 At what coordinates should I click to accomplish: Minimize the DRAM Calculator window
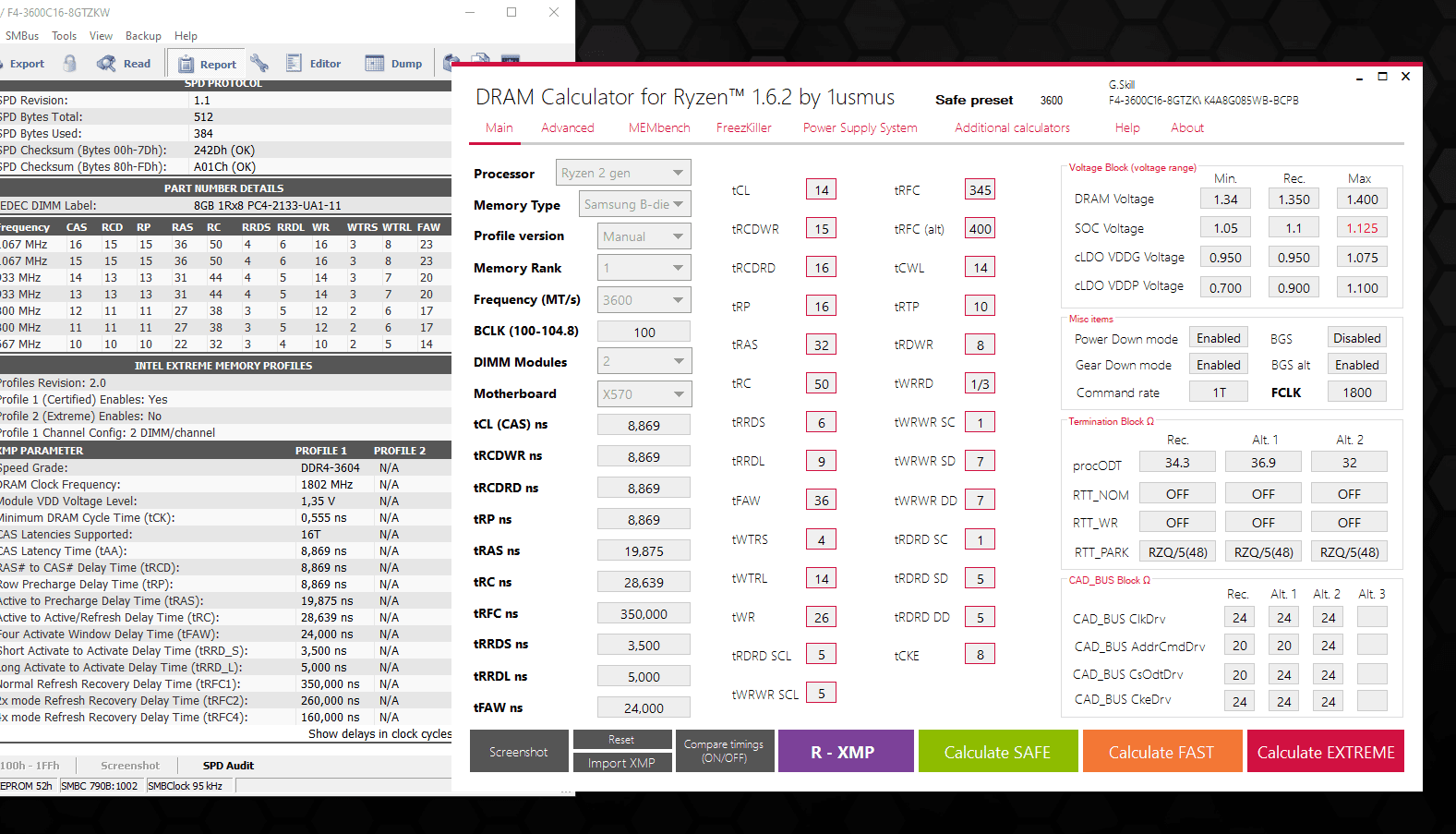point(1360,78)
